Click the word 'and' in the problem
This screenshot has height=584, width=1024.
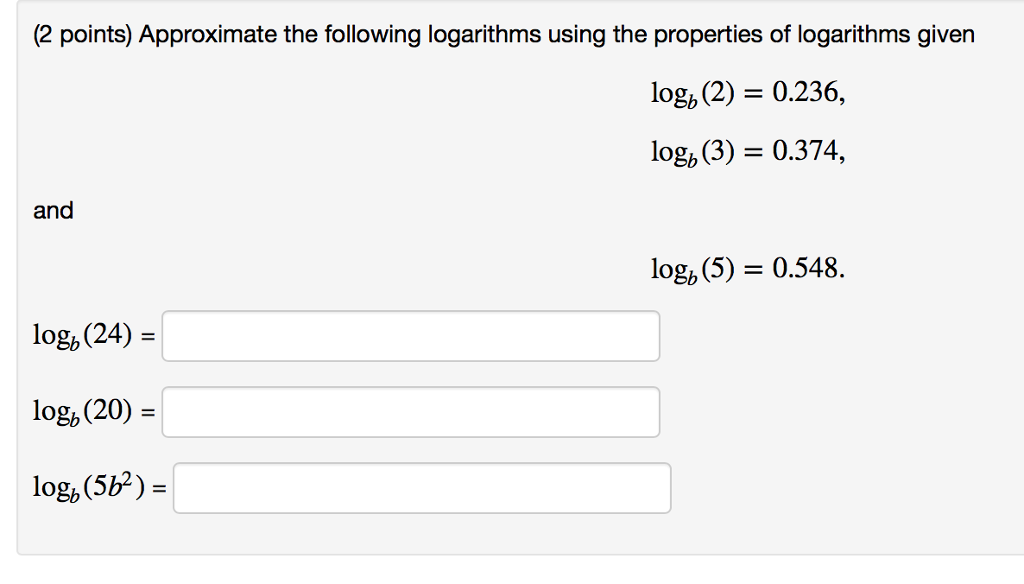point(52,210)
